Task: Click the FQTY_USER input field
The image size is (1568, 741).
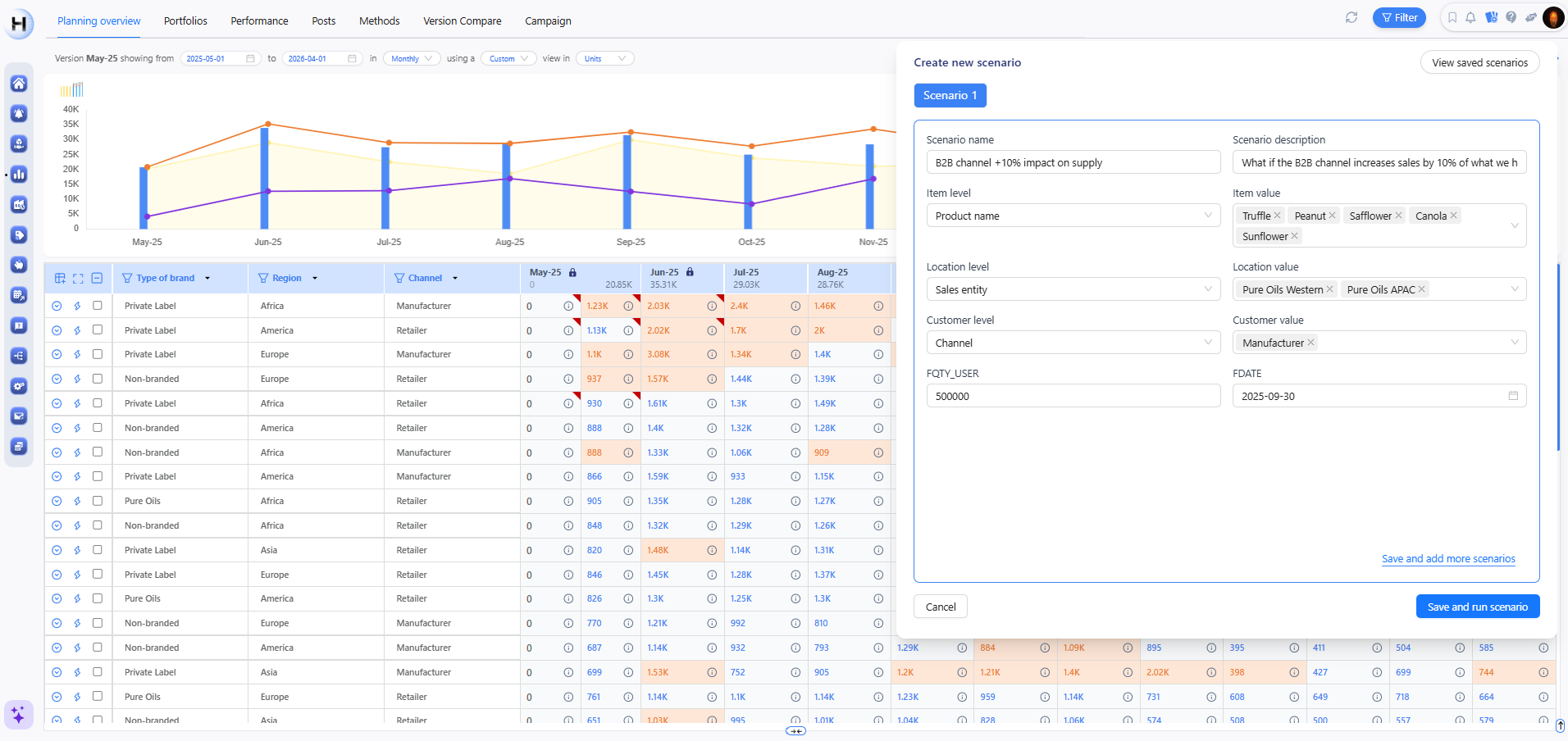Action: [1073, 396]
